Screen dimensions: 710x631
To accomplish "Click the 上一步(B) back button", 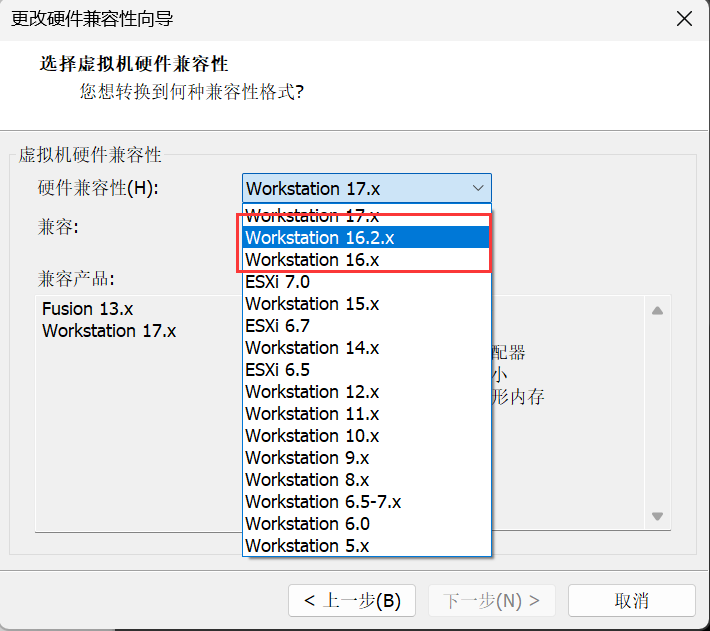I will (352, 601).
